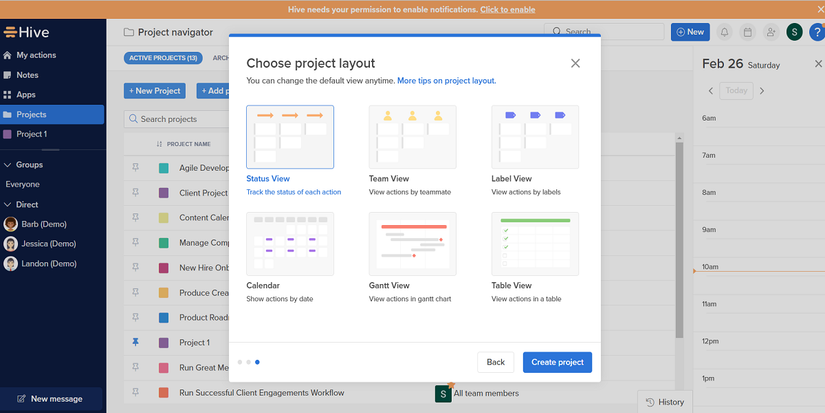Click the New button in top bar
This screenshot has height=413, width=825.
[x=690, y=32]
